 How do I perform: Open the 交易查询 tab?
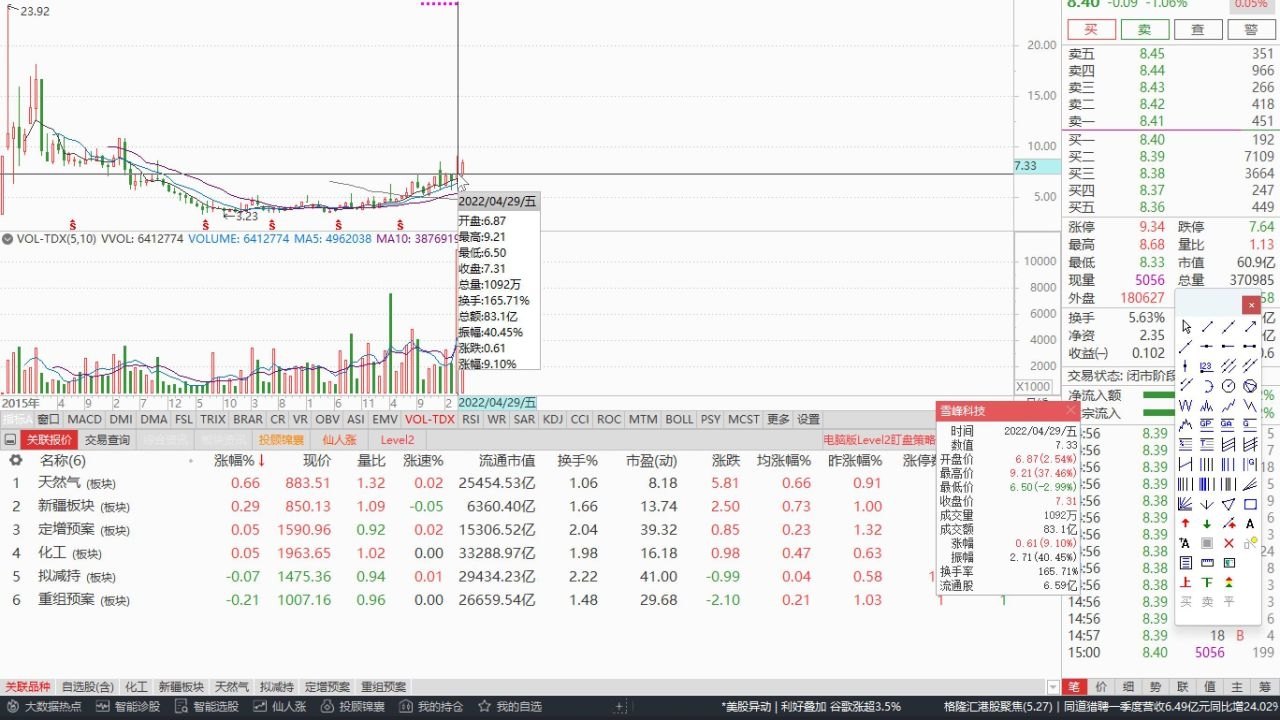pyautogui.click(x=107, y=440)
